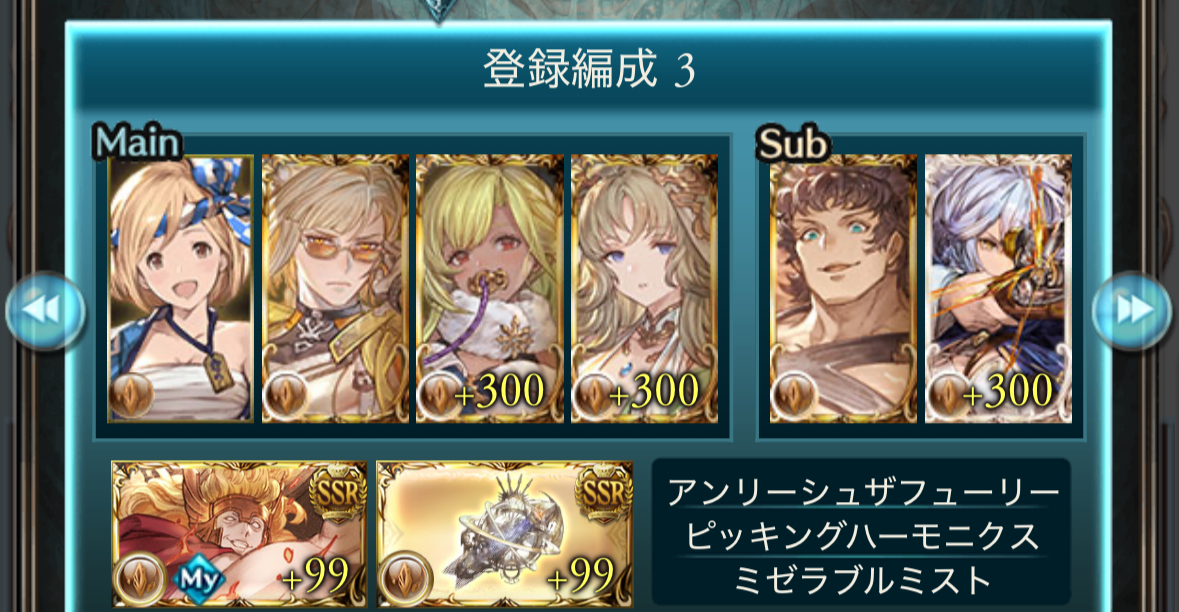Click the SSR badge on the second summon
The width and height of the screenshot is (1179, 612).
point(604,492)
